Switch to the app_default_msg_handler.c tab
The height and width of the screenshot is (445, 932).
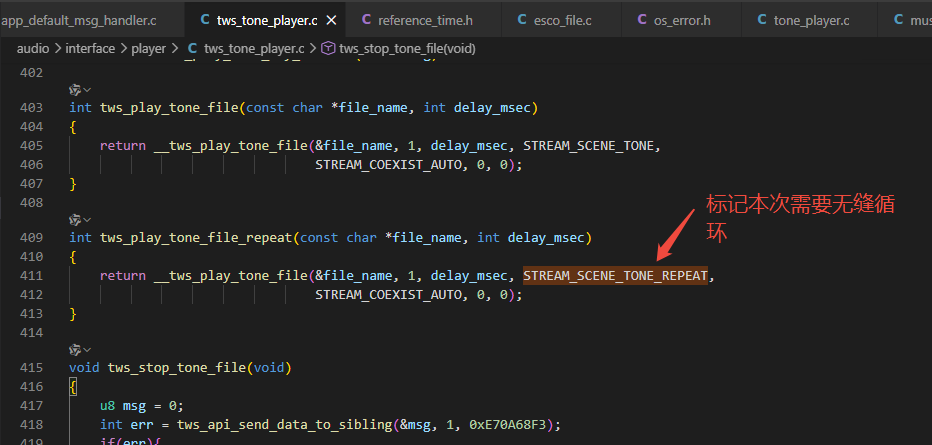77,20
